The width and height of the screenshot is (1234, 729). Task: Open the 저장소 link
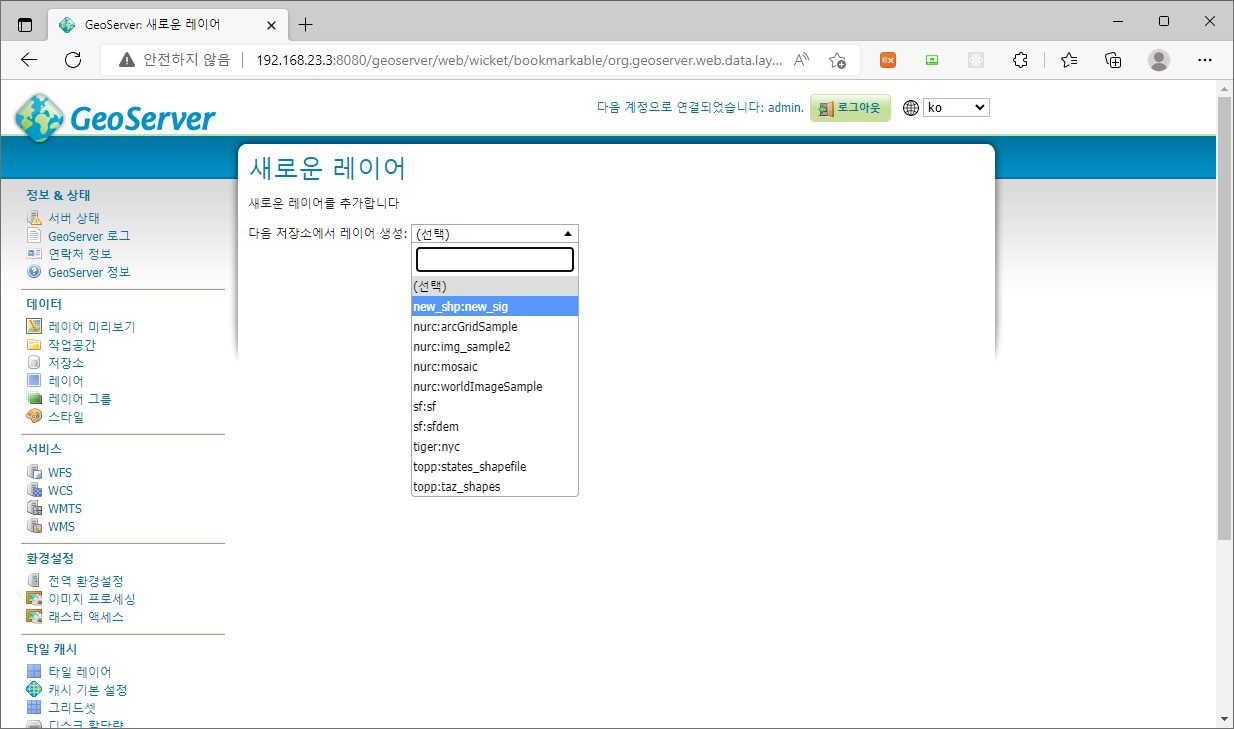point(66,363)
